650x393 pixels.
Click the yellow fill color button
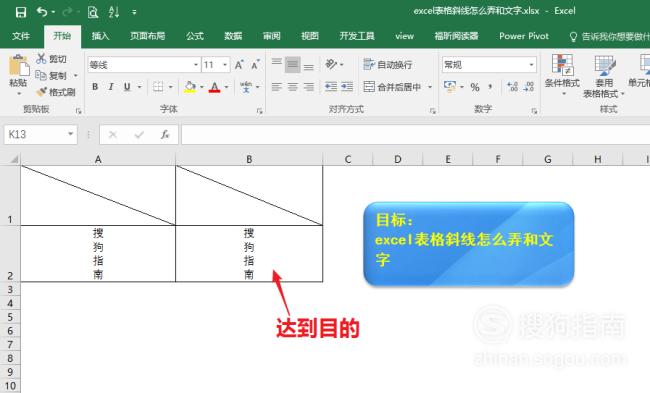click(190, 87)
